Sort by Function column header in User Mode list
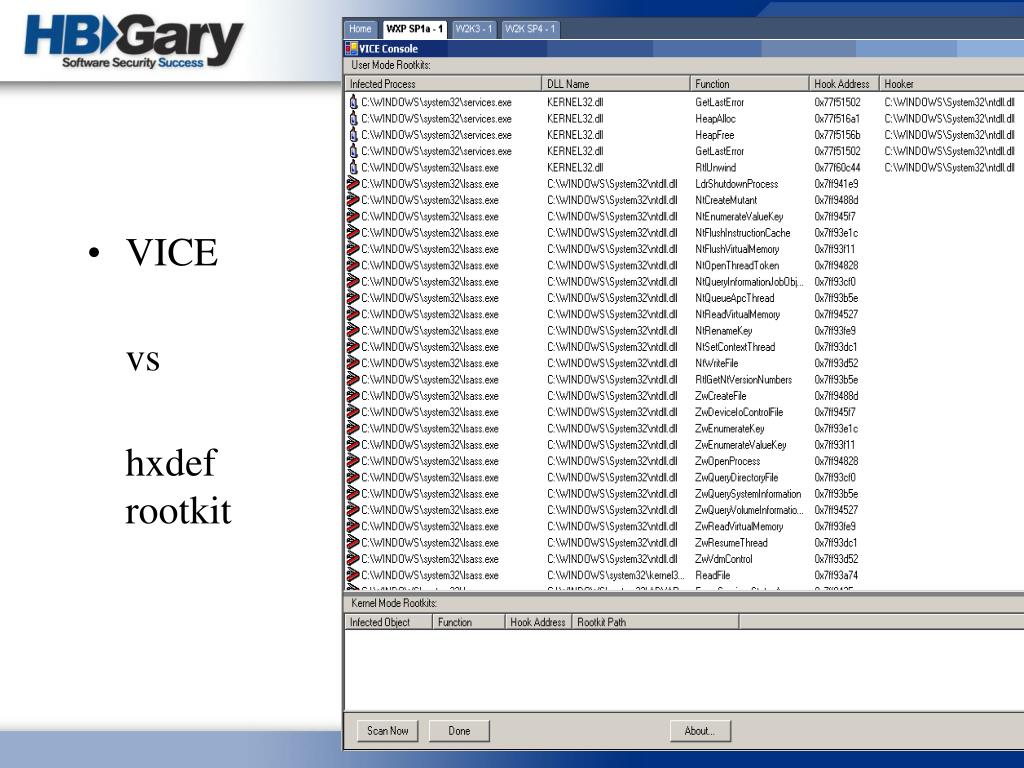Image resolution: width=1024 pixels, height=768 pixels. [749, 84]
